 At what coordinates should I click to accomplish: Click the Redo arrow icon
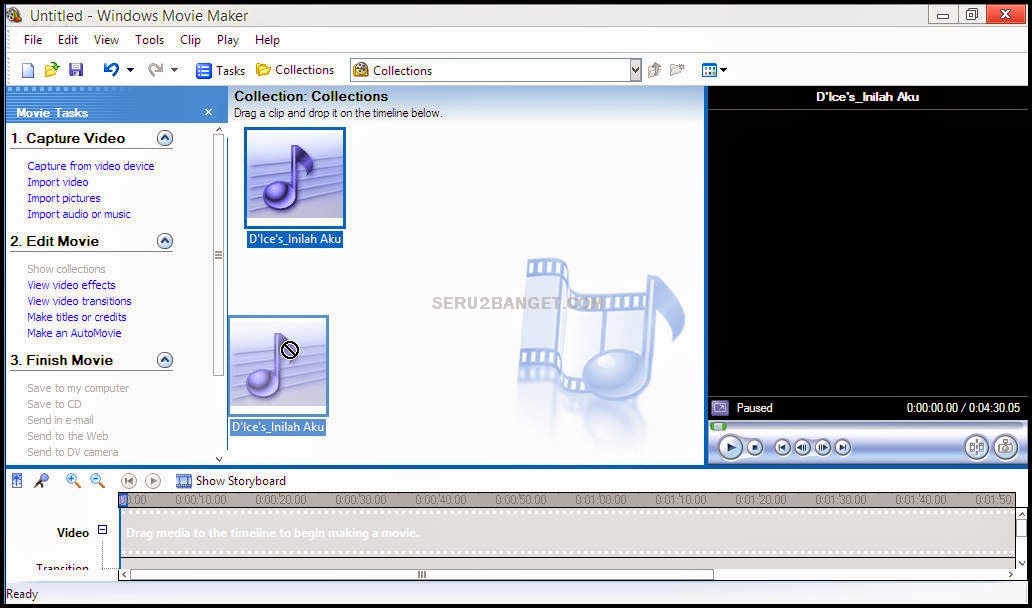coord(155,70)
